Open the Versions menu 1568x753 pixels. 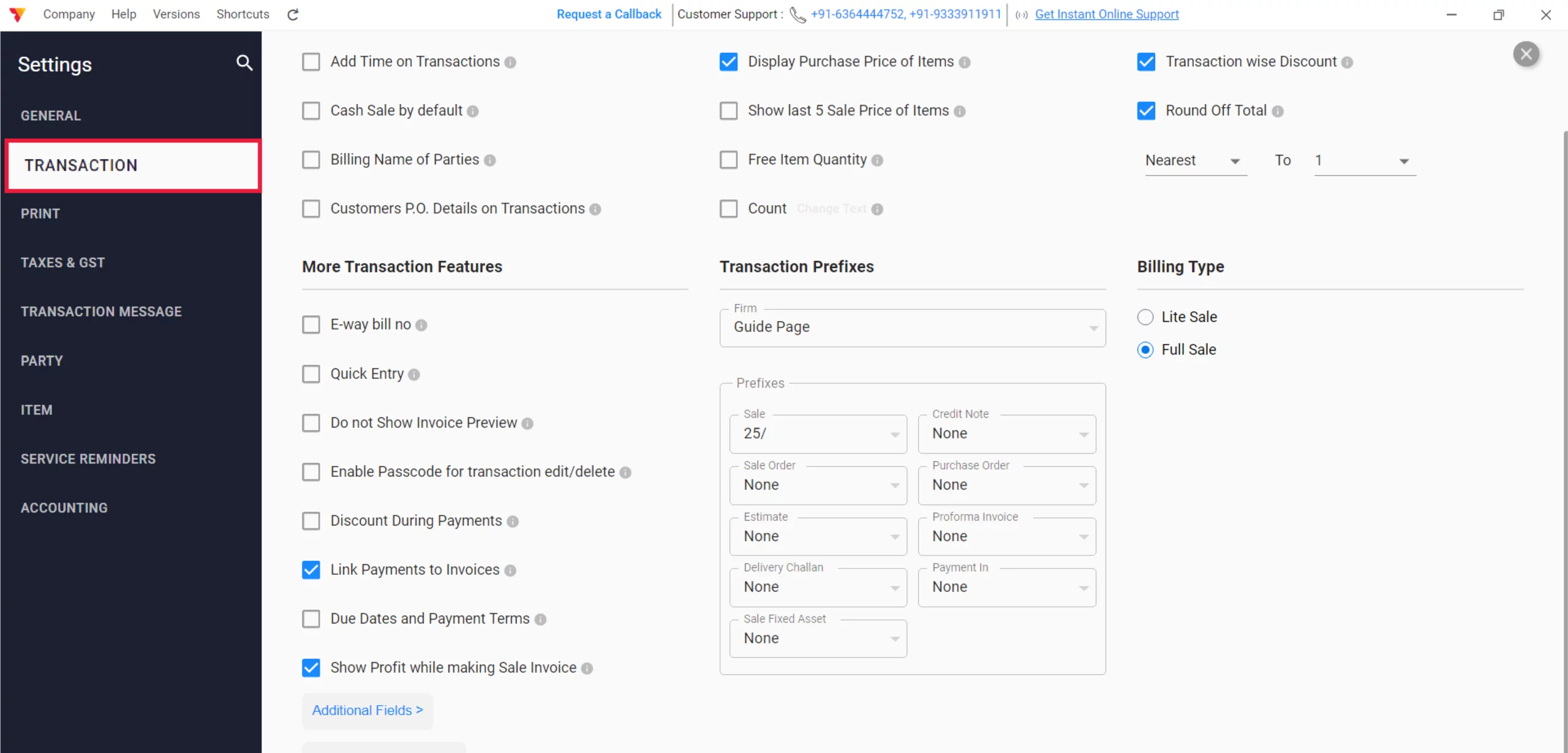(176, 14)
